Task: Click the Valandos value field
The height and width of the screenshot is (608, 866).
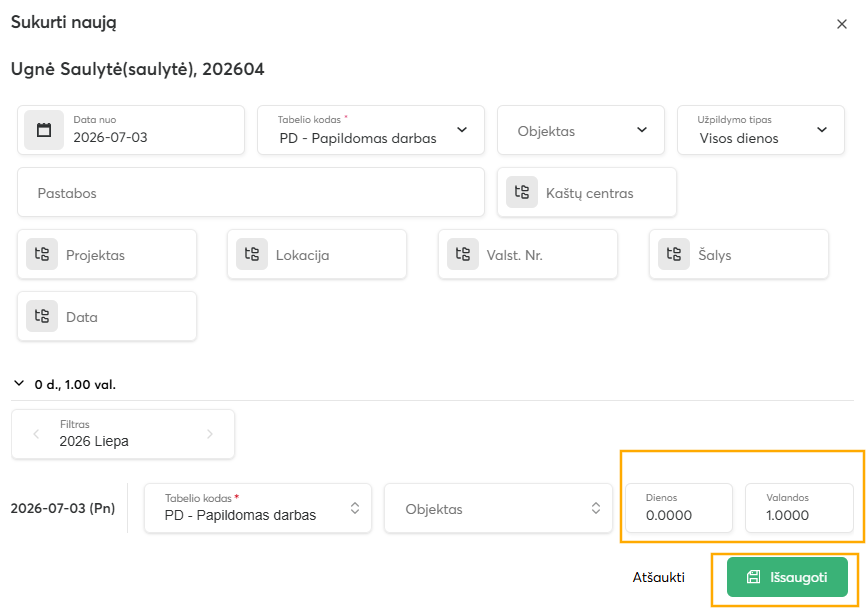Action: pyautogui.click(x=799, y=508)
